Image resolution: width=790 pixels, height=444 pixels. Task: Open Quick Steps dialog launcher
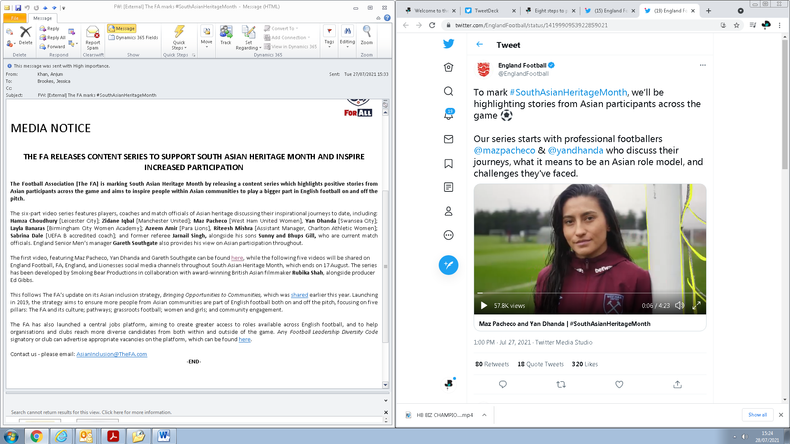[193, 55]
